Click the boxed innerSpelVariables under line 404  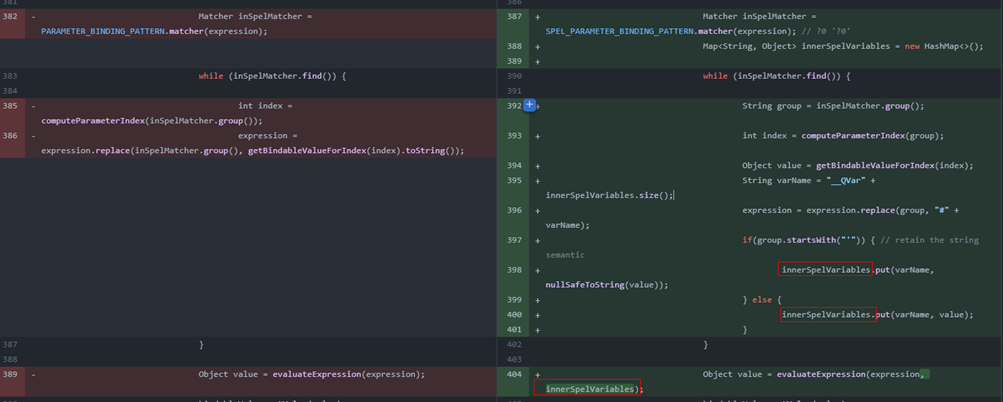click(x=589, y=389)
